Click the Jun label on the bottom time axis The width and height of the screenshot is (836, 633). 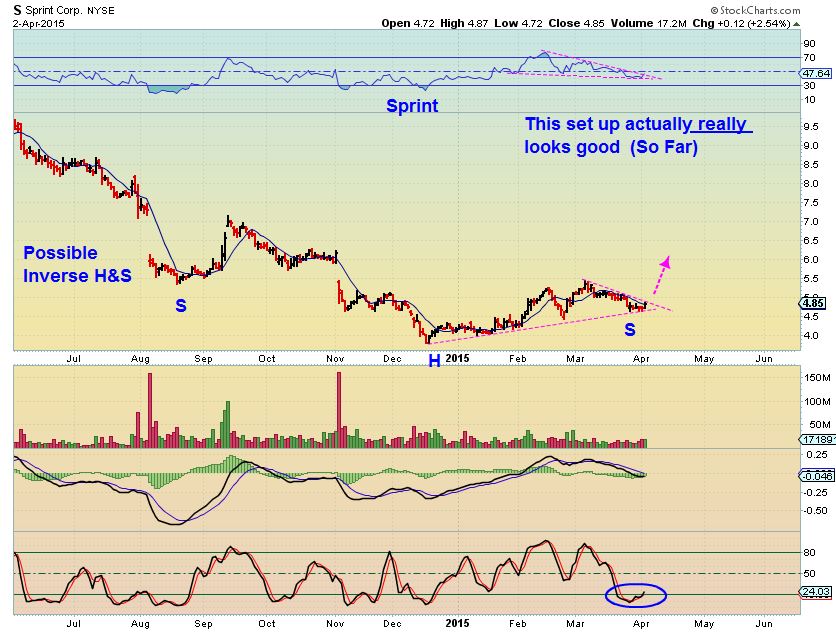click(x=764, y=623)
